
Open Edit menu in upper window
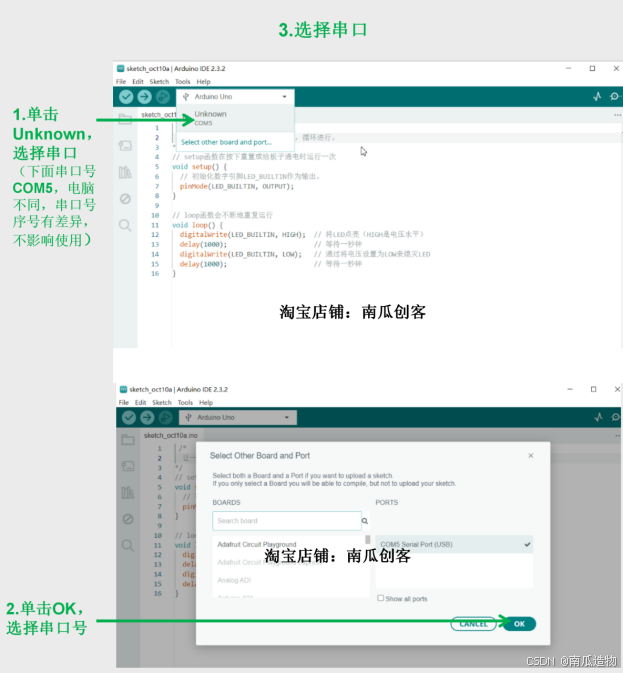138,82
